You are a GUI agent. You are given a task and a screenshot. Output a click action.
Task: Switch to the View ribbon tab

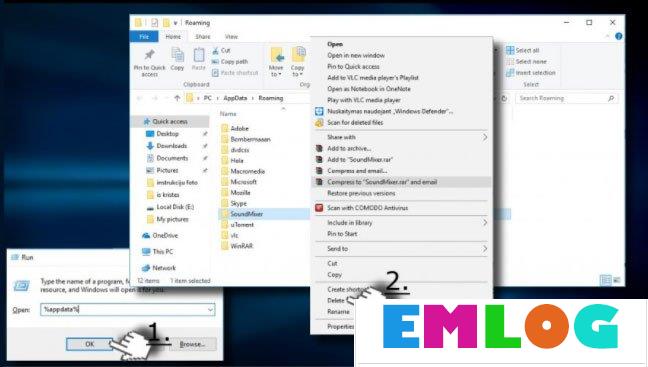tap(231, 37)
